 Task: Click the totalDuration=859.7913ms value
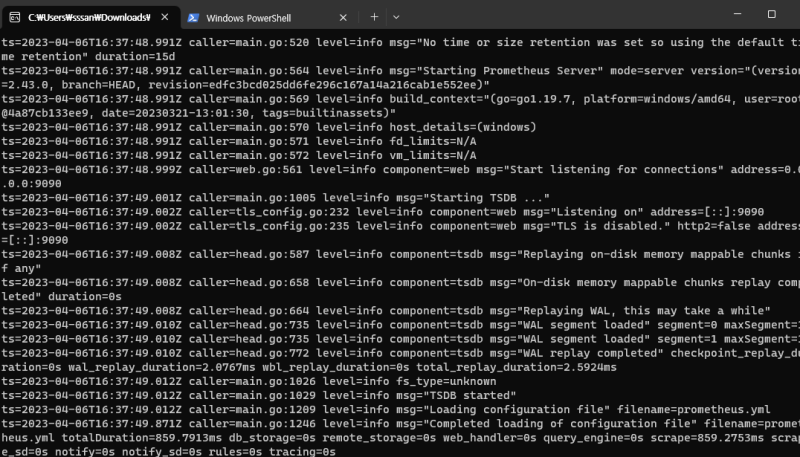point(141,438)
